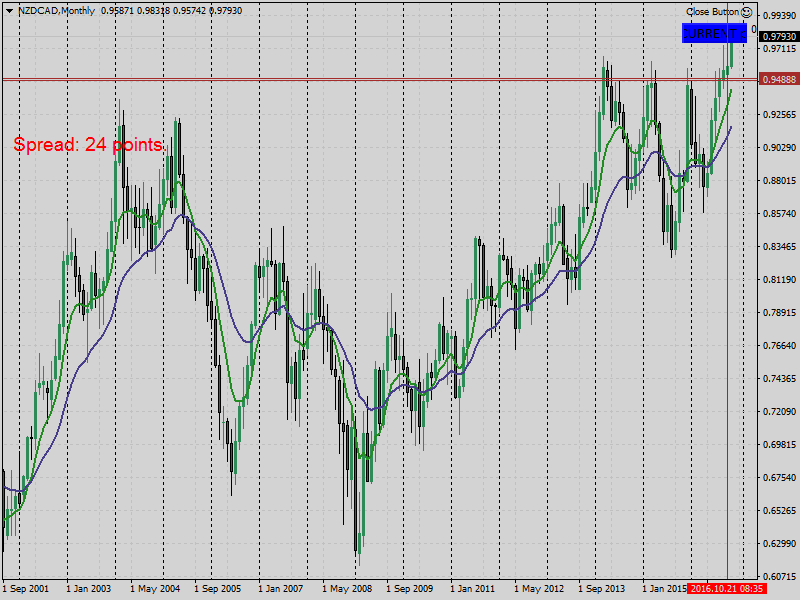Click the 1 Sep 2009 date label
Screen dimensions: 800x600
point(410,589)
